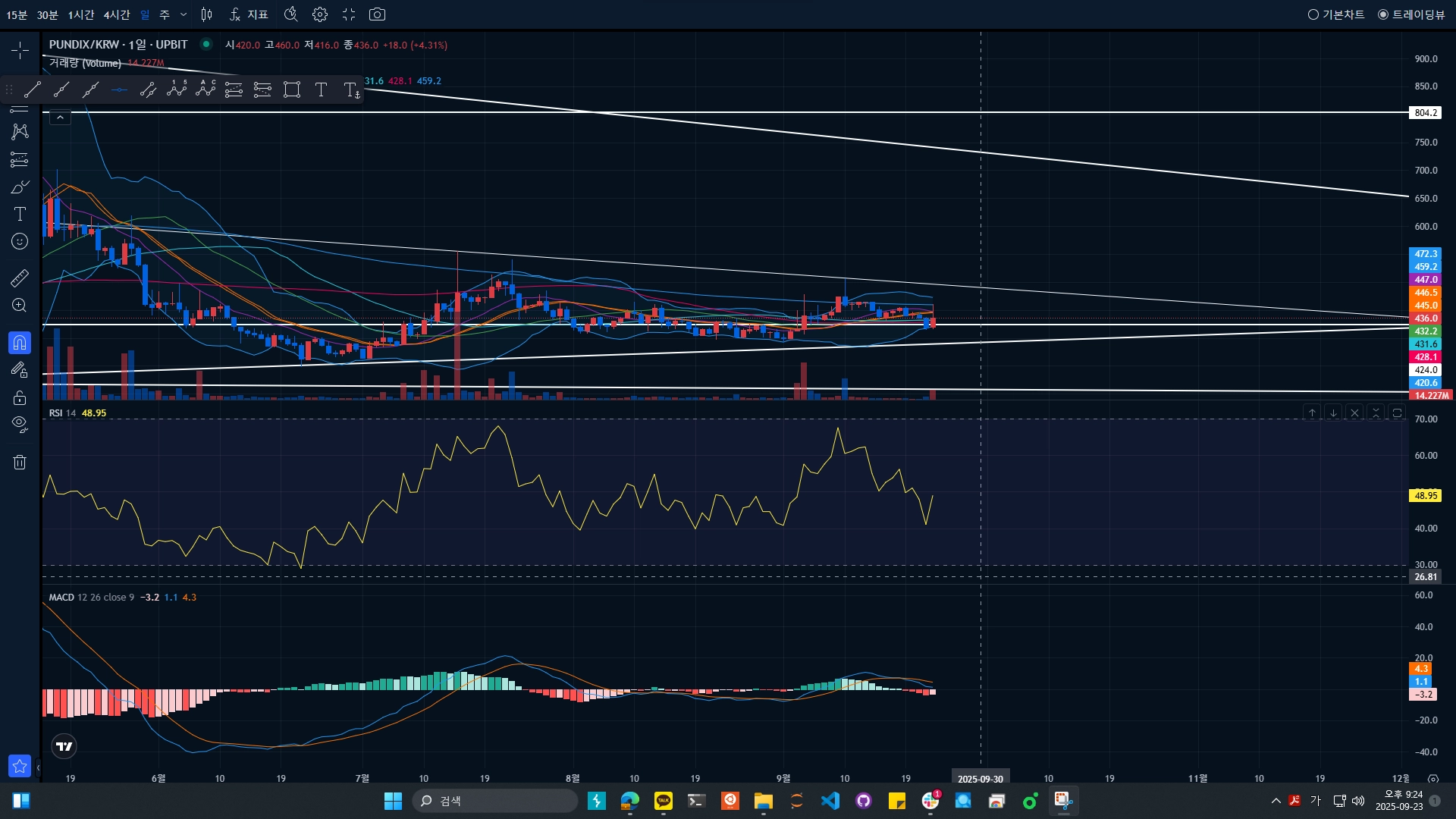Delete drawings with the trash icon

coord(20,462)
